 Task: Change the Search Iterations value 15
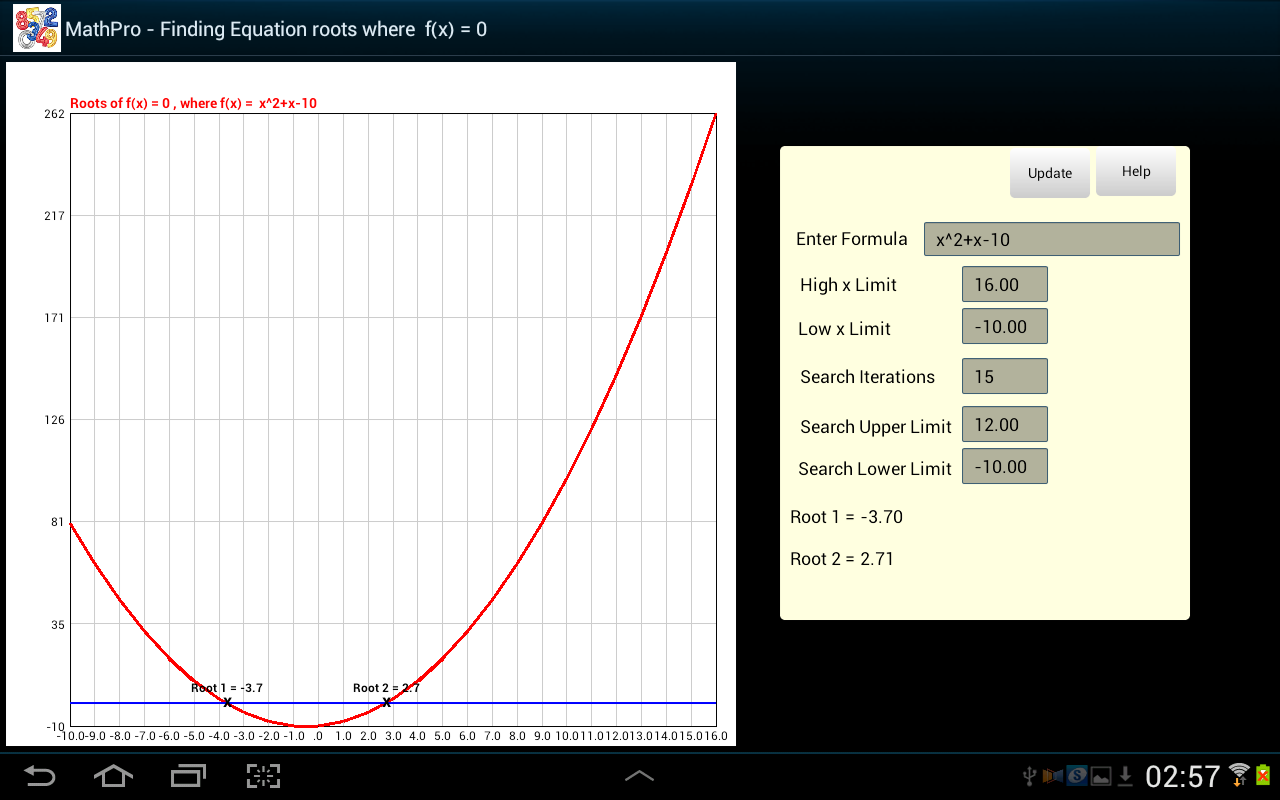[1005, 376]
